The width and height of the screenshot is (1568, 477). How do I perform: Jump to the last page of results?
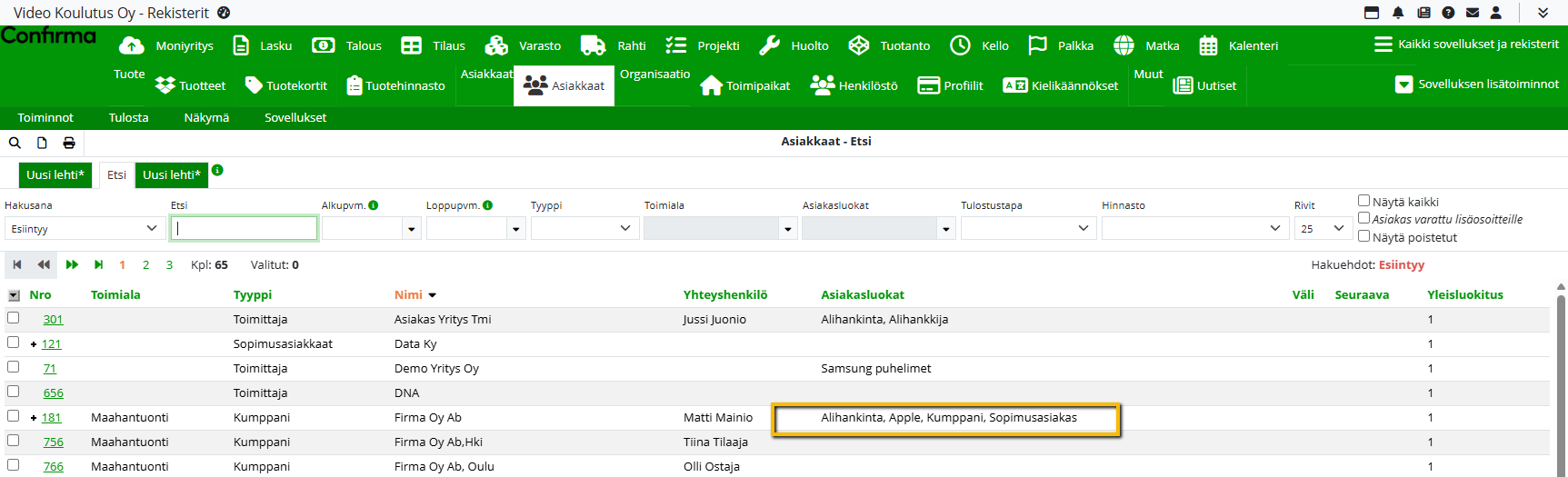point(98,264)
